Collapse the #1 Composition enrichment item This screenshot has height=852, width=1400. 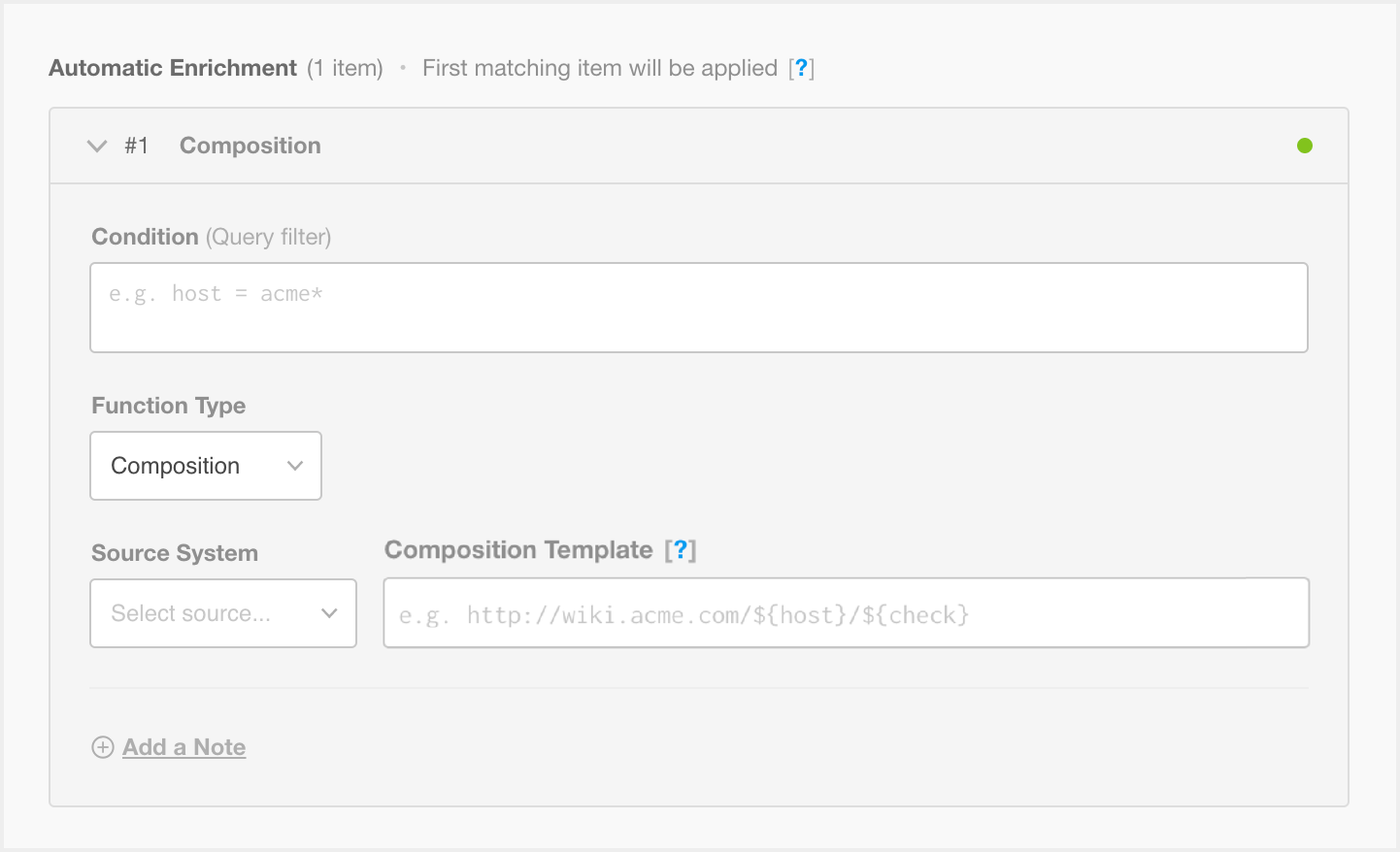click(96, 146)
